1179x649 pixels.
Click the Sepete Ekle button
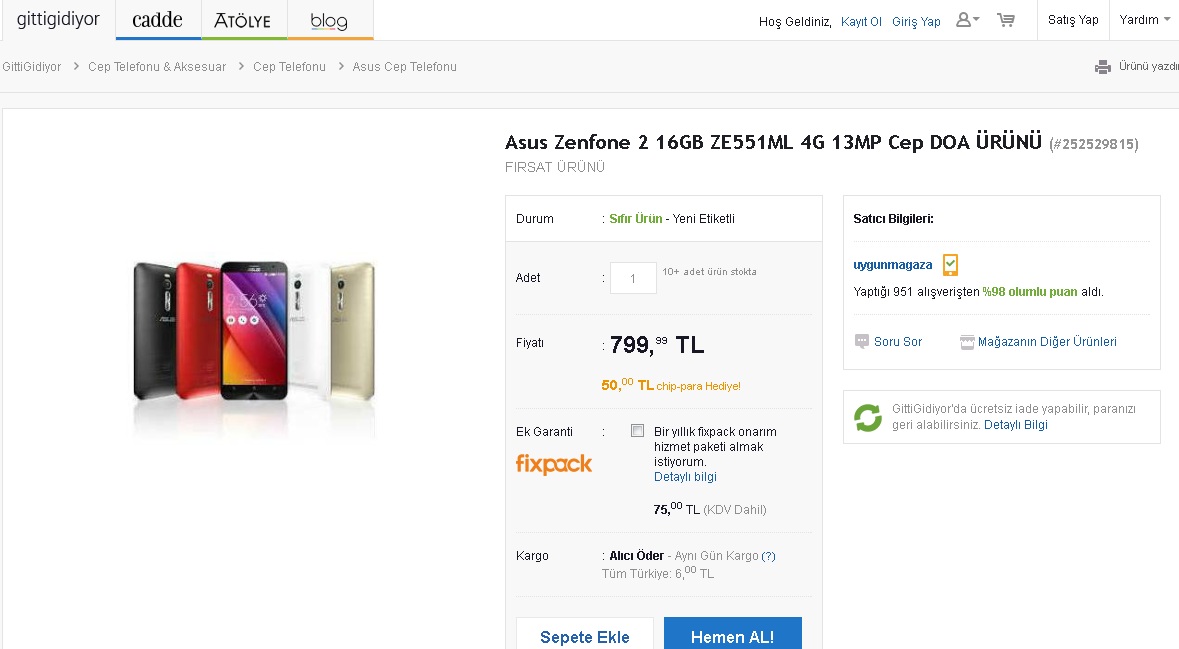pos(585,636)
